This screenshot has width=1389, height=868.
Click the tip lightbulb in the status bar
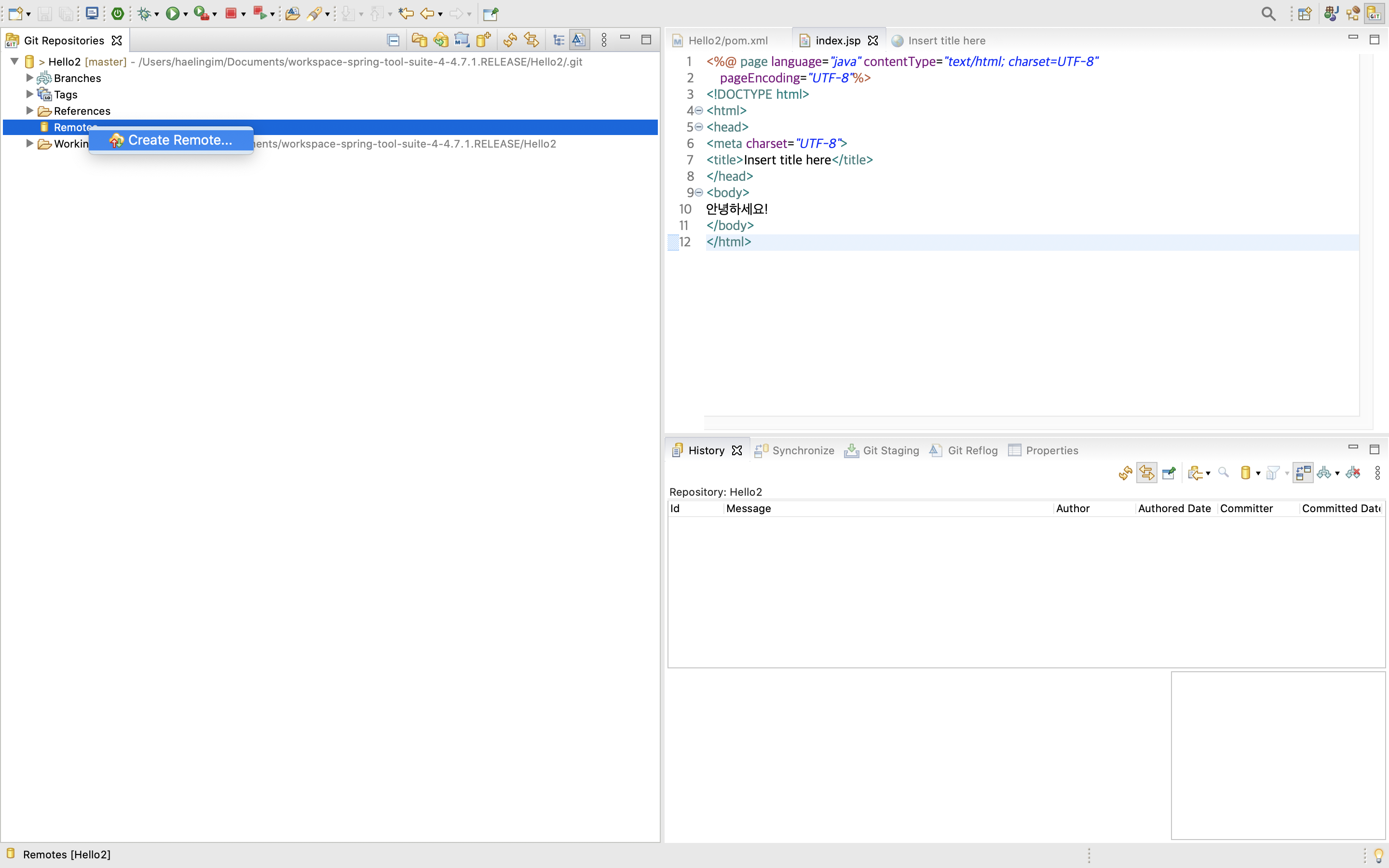(x=1378, y=855)
